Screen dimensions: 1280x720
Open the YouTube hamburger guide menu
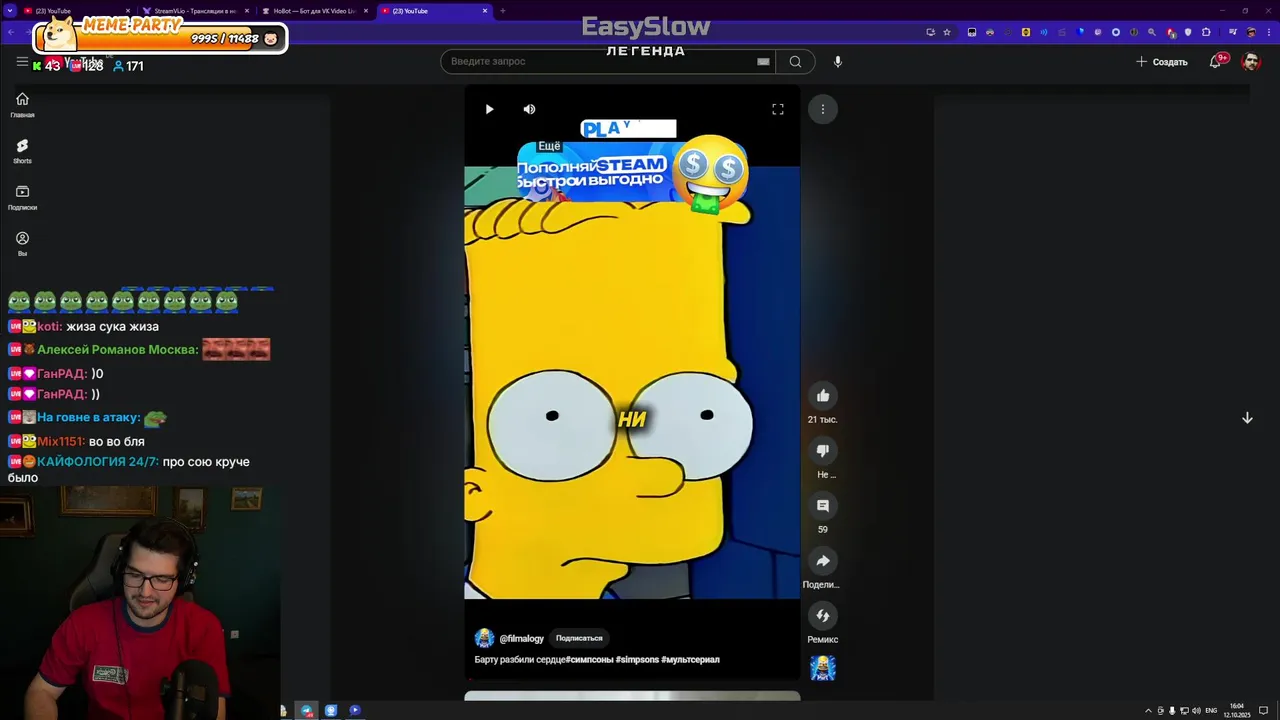point(22,62)
